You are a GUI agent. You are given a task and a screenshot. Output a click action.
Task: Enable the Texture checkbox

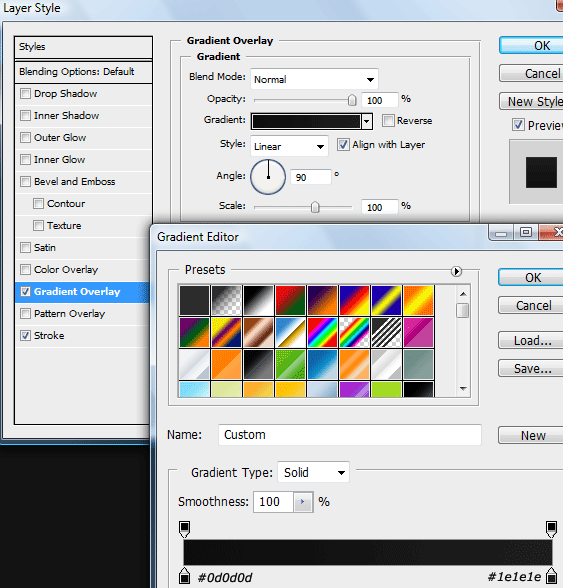click(x=38, y=225)
